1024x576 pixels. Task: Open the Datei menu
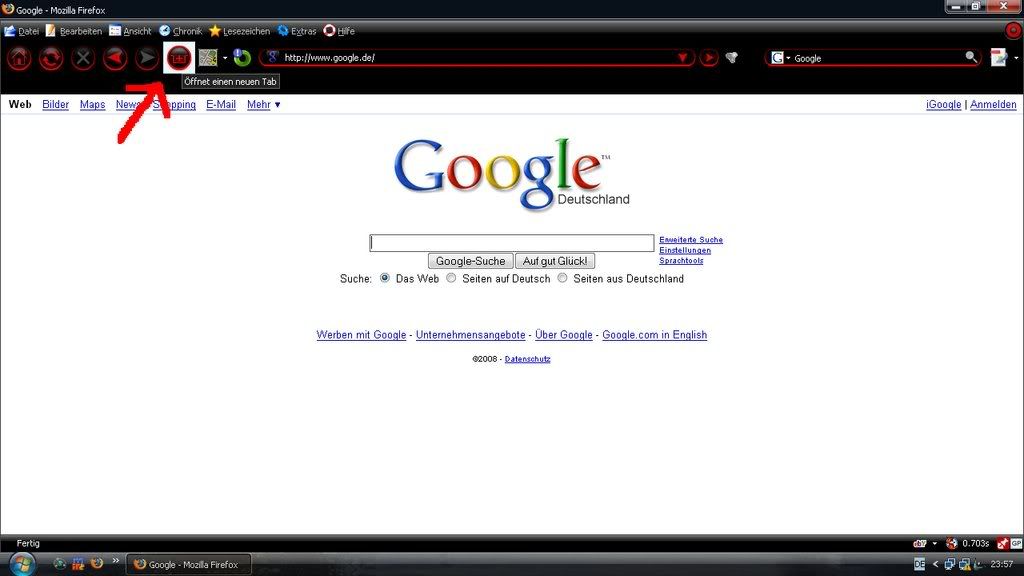pos(22,31)
